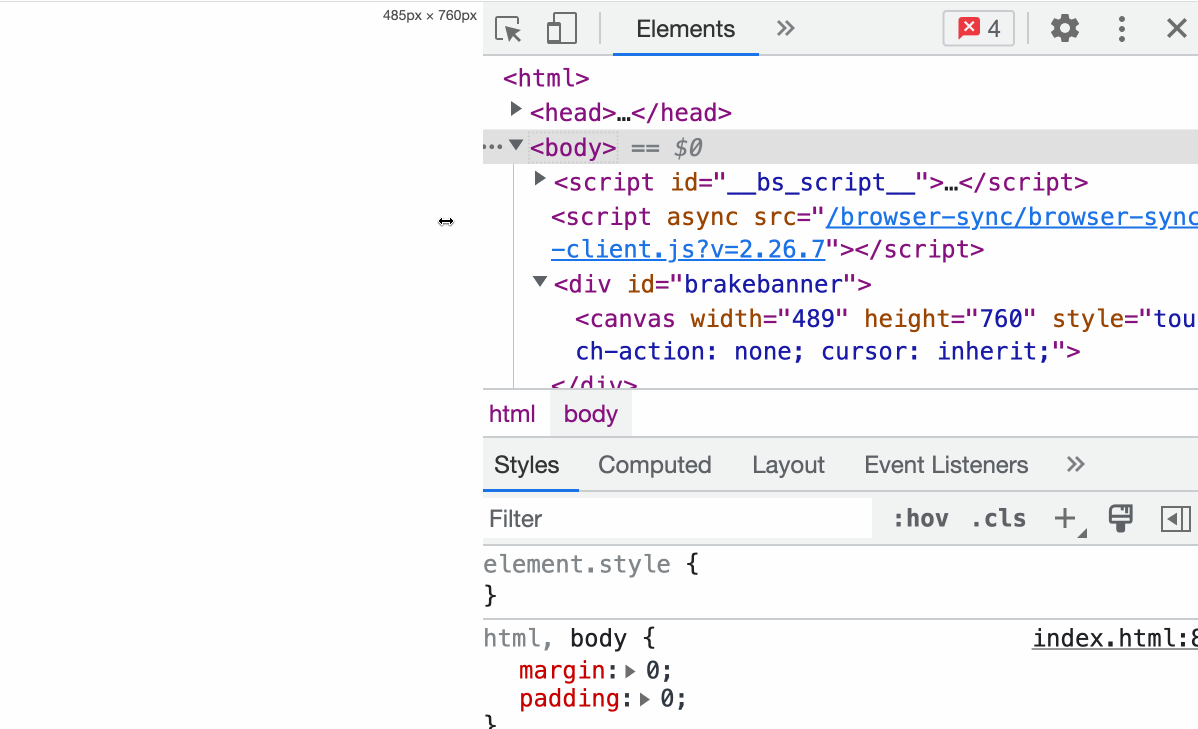
Task: Expand the __bs_script__ script node
Action: coord(540,180)
